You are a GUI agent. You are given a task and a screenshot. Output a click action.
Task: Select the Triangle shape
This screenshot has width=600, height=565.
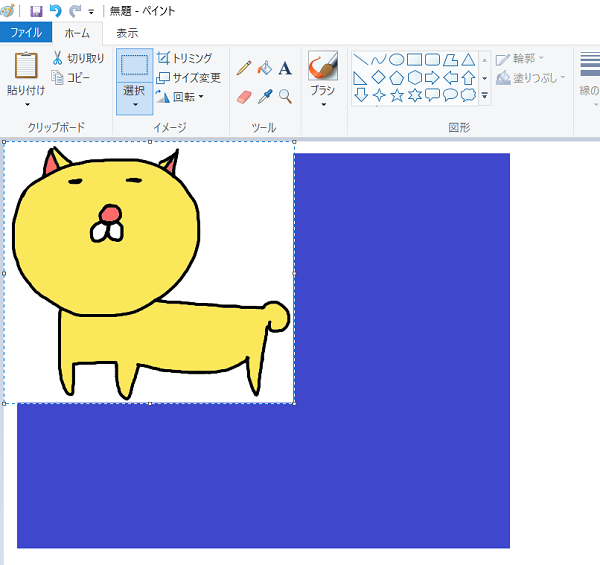[468, 60]
